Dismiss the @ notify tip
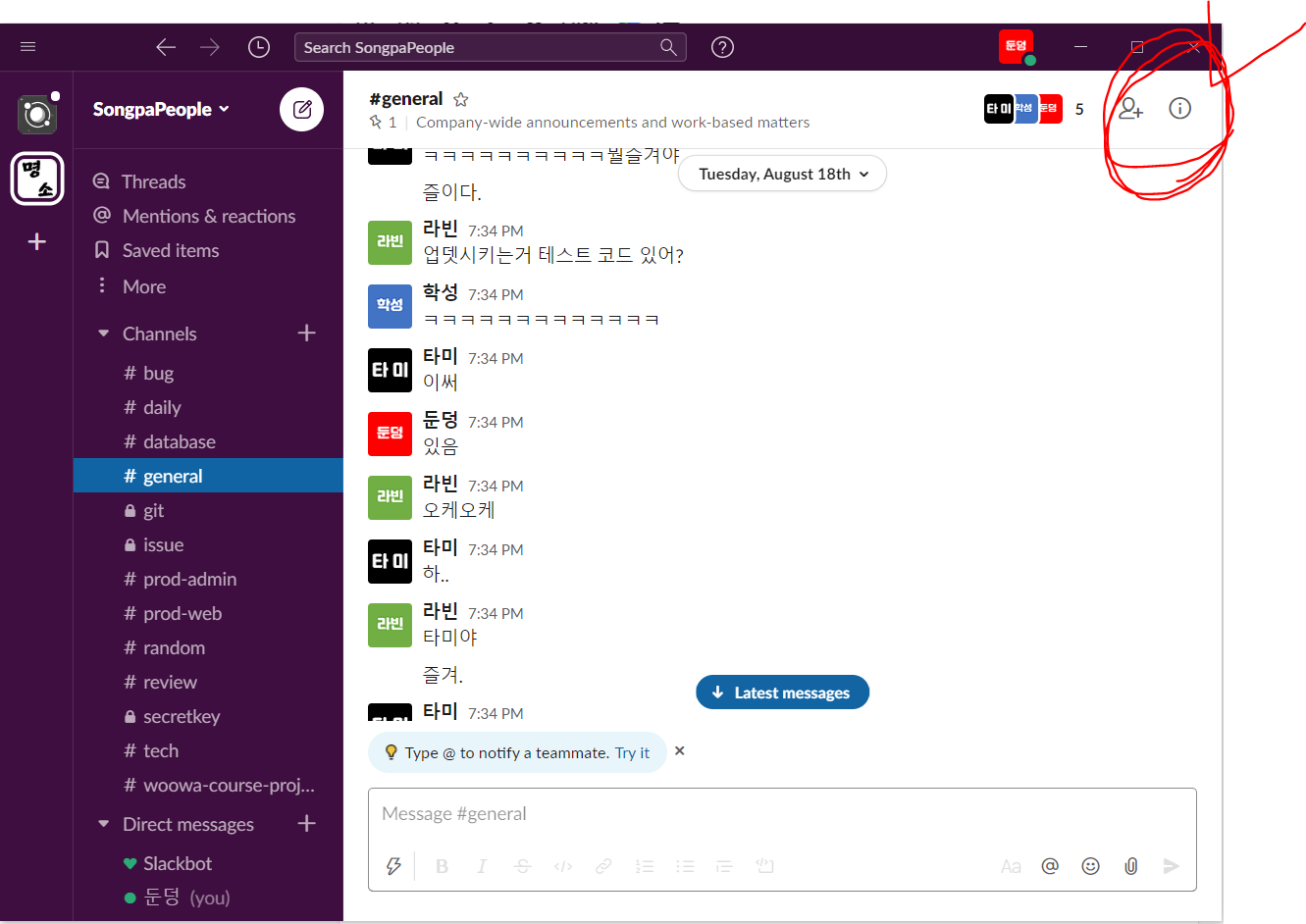Viewport: 1306px width, 924px height. (679, 751)
